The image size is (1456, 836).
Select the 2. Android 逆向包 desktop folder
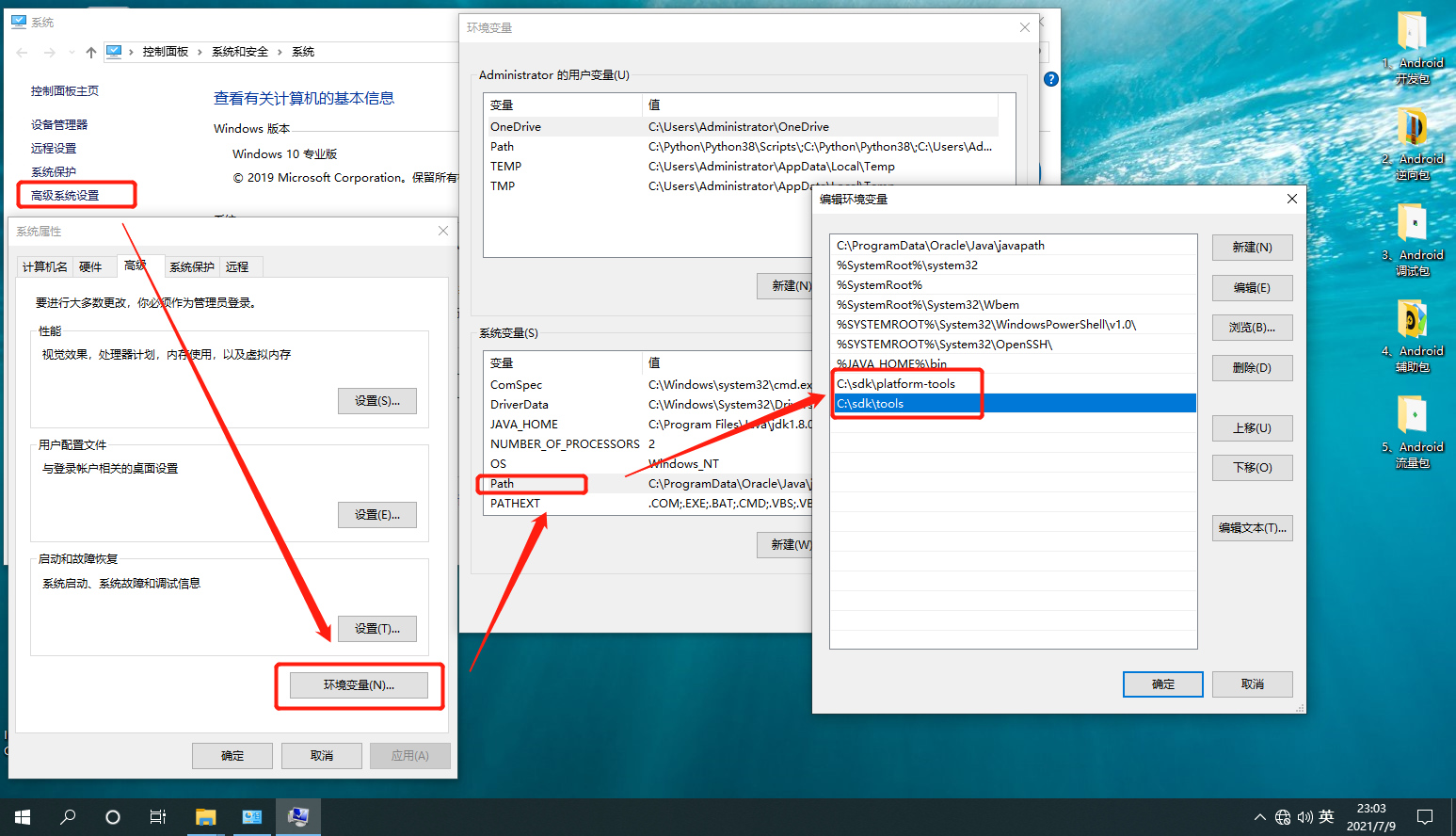tap(1413, 143)
